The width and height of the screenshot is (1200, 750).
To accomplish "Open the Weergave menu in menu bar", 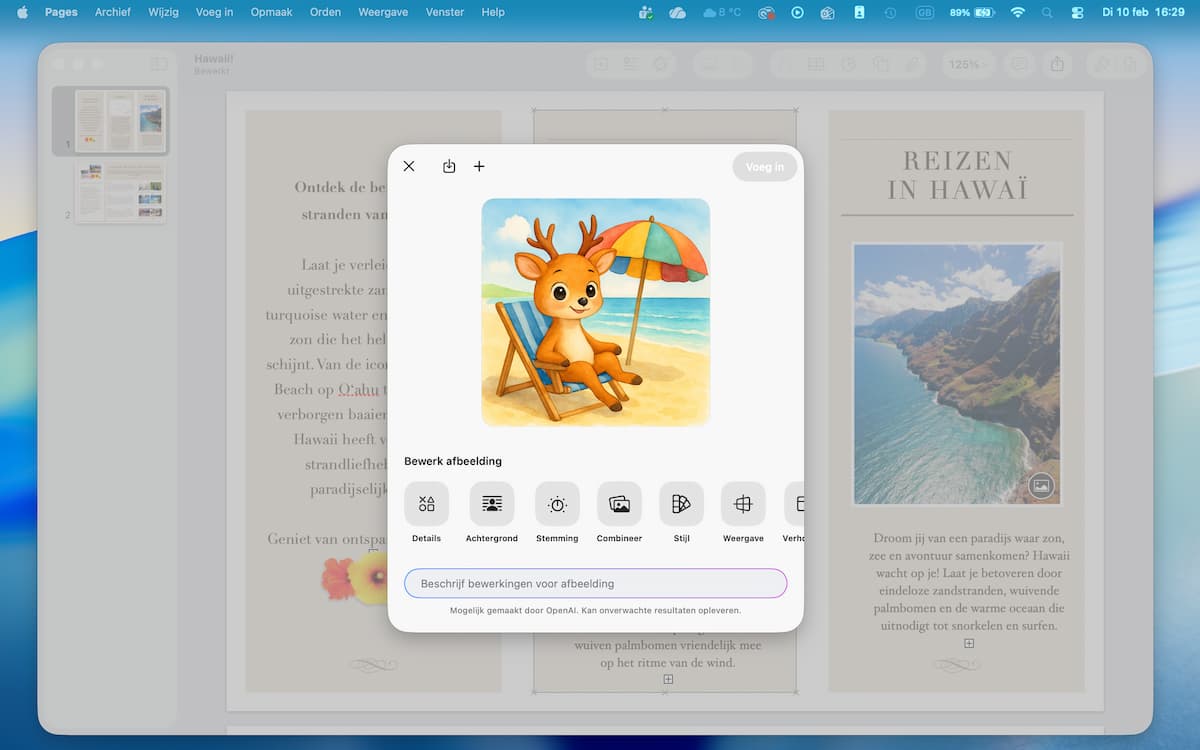I will pyautogui.click(x=383, y=12).
